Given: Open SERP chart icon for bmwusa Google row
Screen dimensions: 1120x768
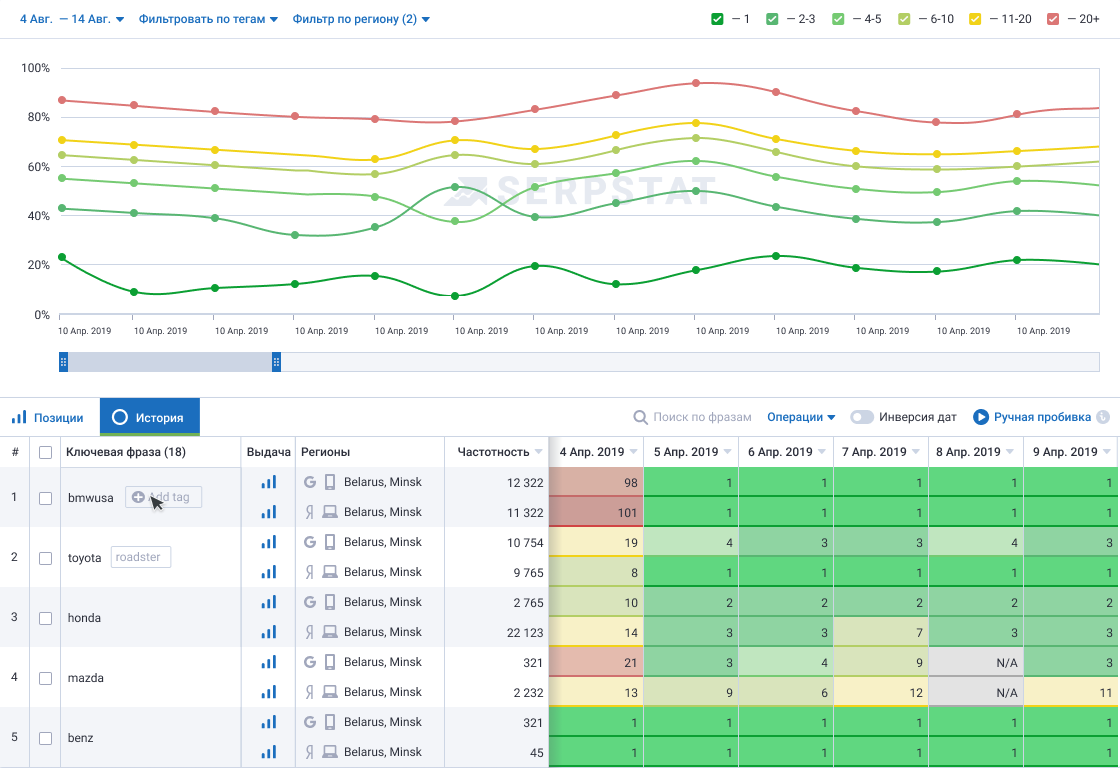Looking at the screenshot, I should 269,482.
